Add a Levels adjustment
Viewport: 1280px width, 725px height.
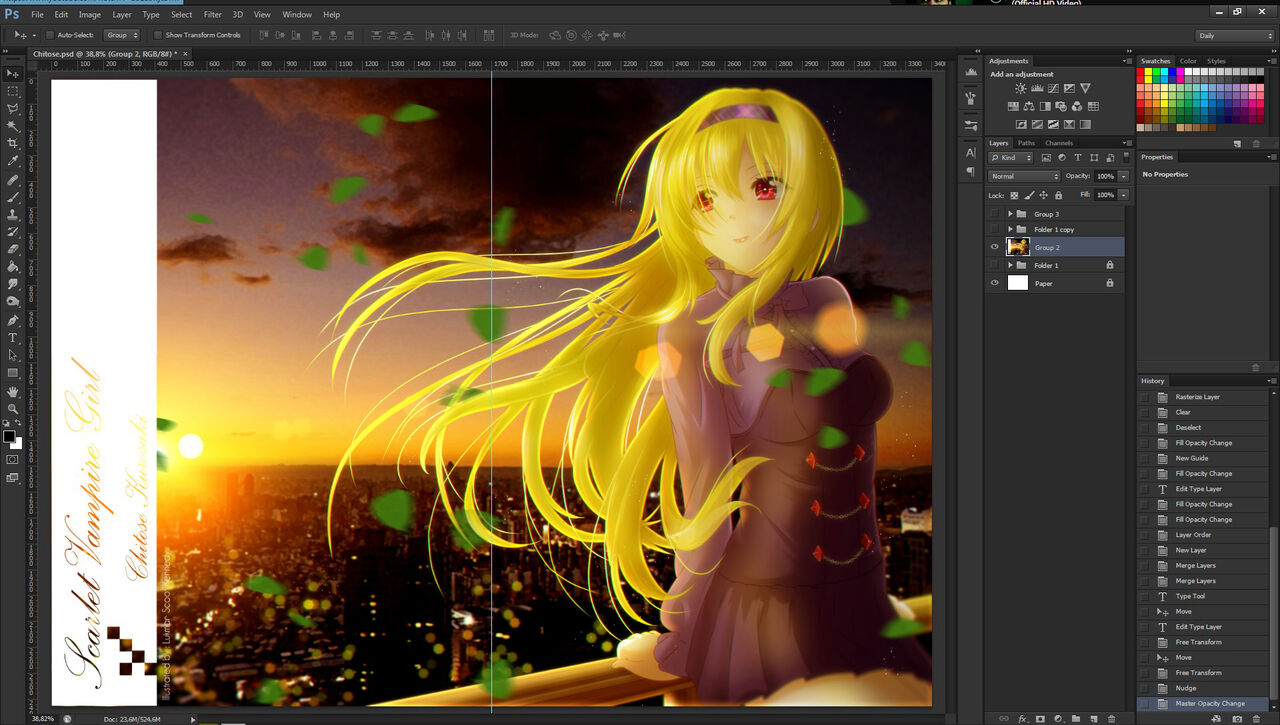[x=1037, y=89]
